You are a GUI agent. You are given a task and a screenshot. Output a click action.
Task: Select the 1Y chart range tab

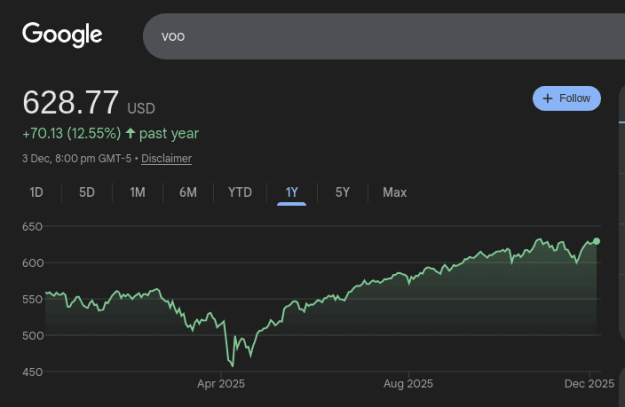tap(292, 193)
